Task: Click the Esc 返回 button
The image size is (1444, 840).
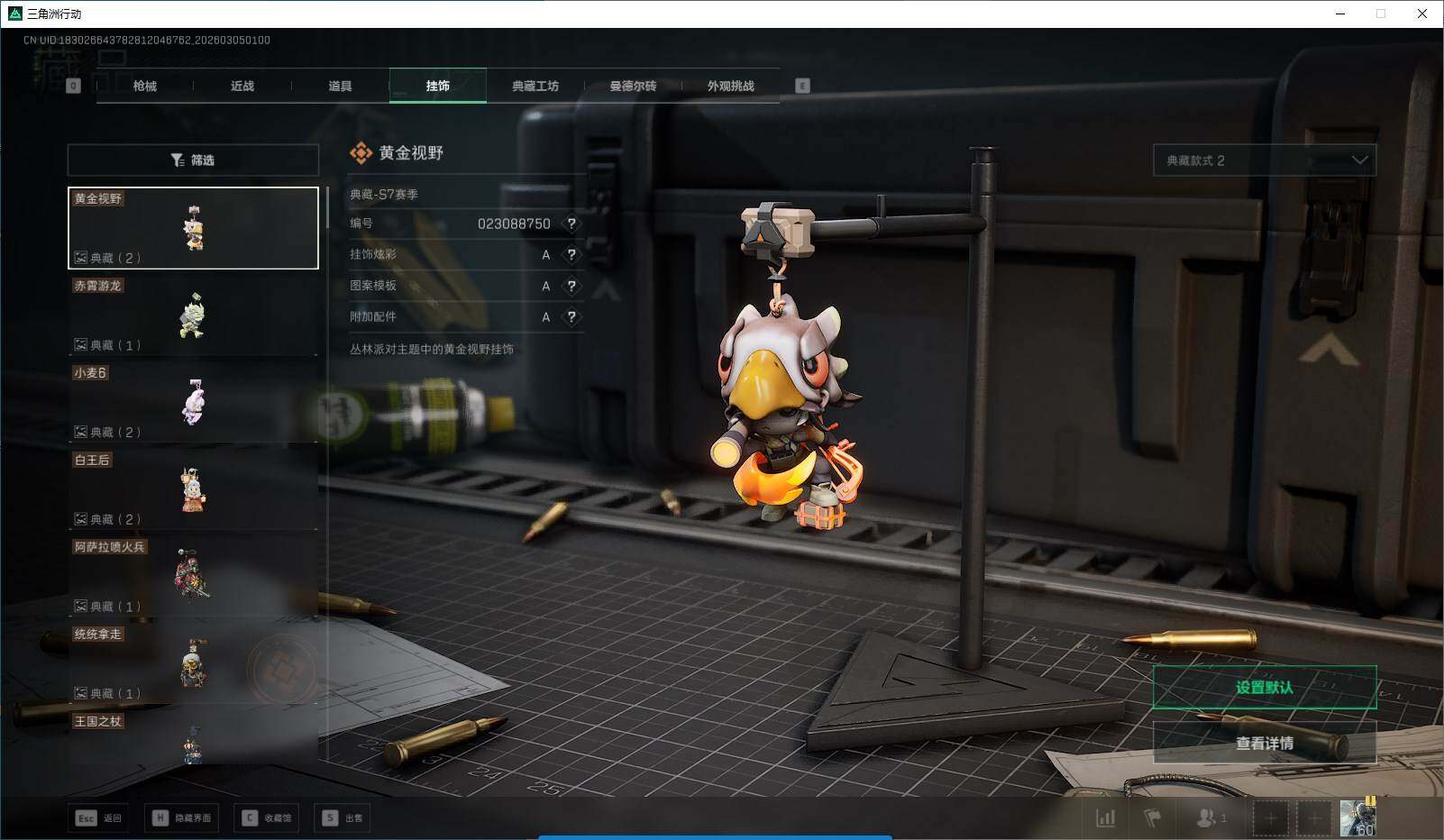Action: pyautogui.click(x=98, y=818)
